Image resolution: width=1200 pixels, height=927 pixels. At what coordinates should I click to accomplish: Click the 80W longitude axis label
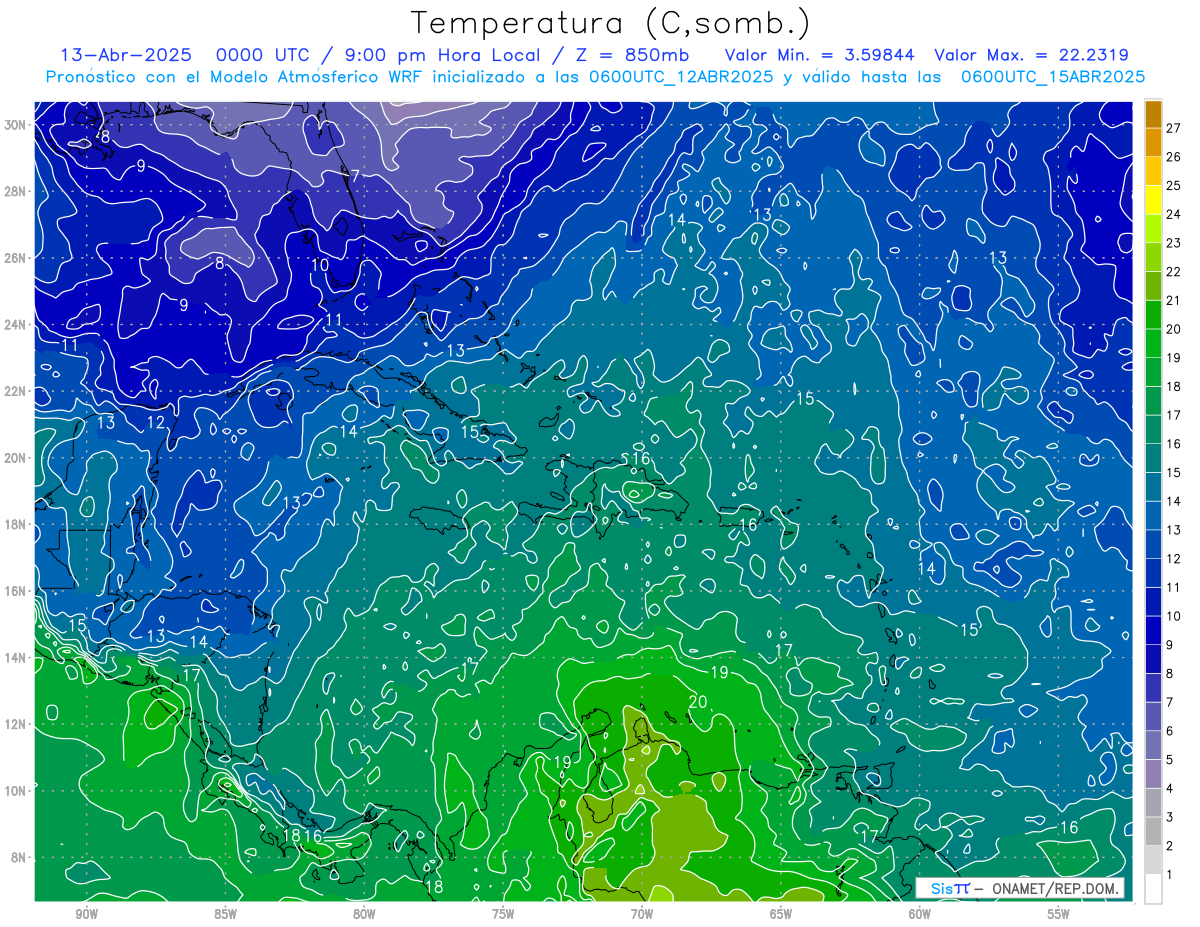point(364,914)
